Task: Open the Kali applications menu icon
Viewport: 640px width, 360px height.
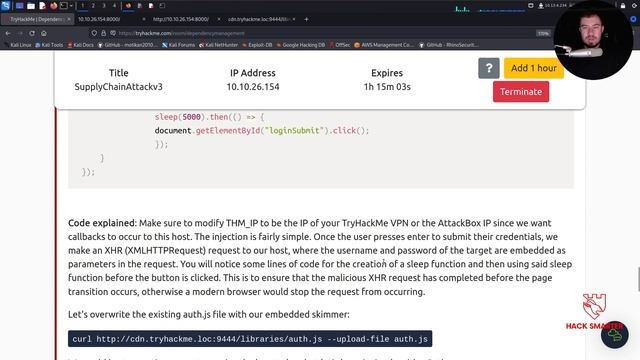Action: click(x=6, y=5)
